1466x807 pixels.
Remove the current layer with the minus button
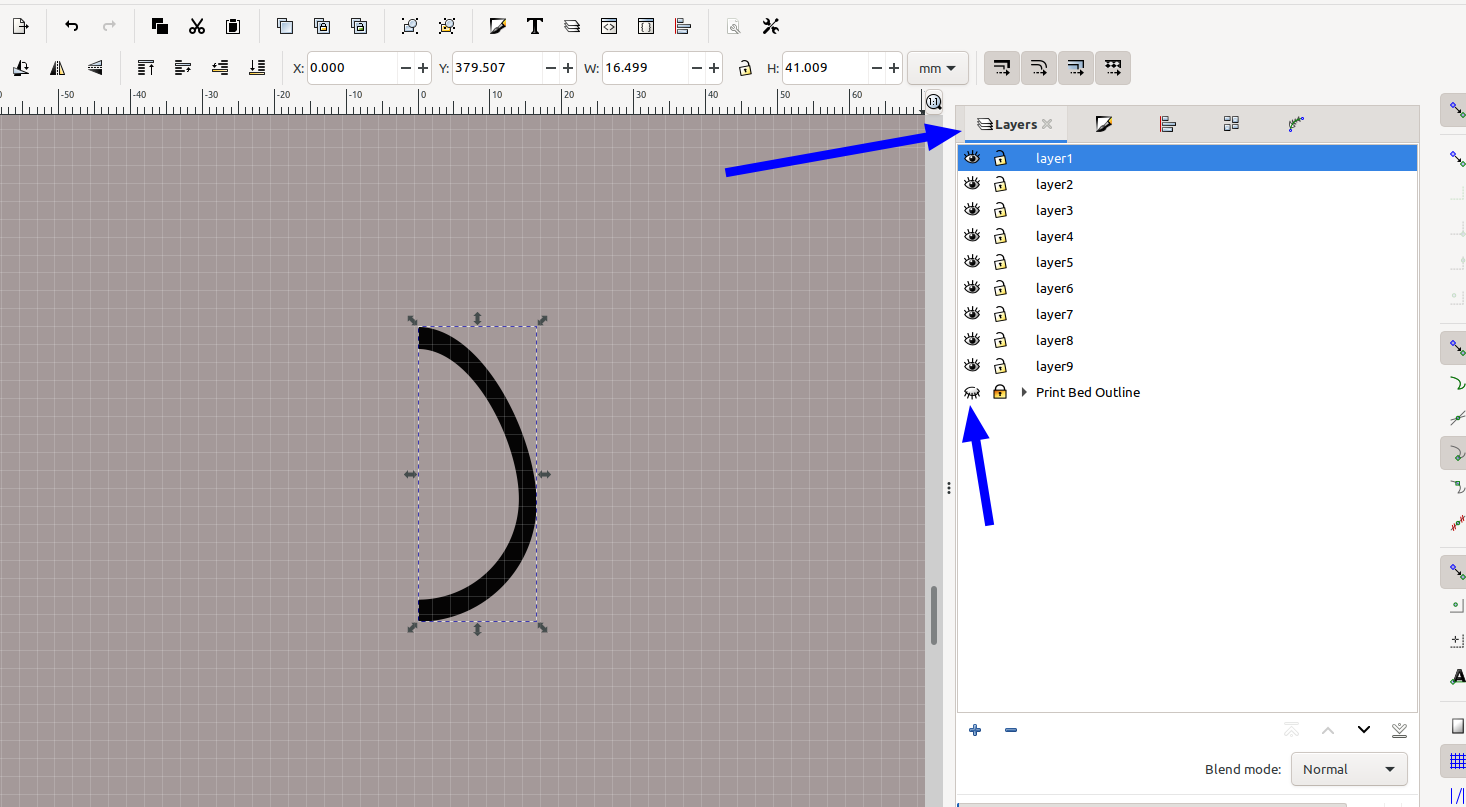click(x=1011, y=730)
